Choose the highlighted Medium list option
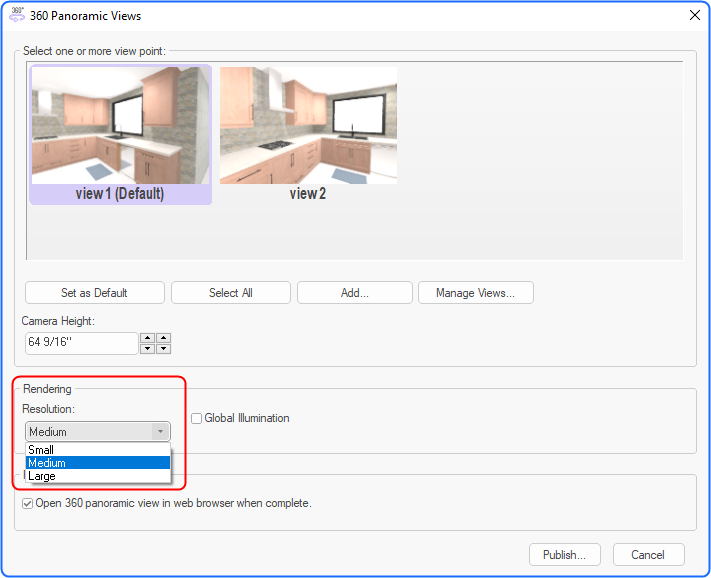The height and width of the screenshot is (578, 711). (98, 463)
